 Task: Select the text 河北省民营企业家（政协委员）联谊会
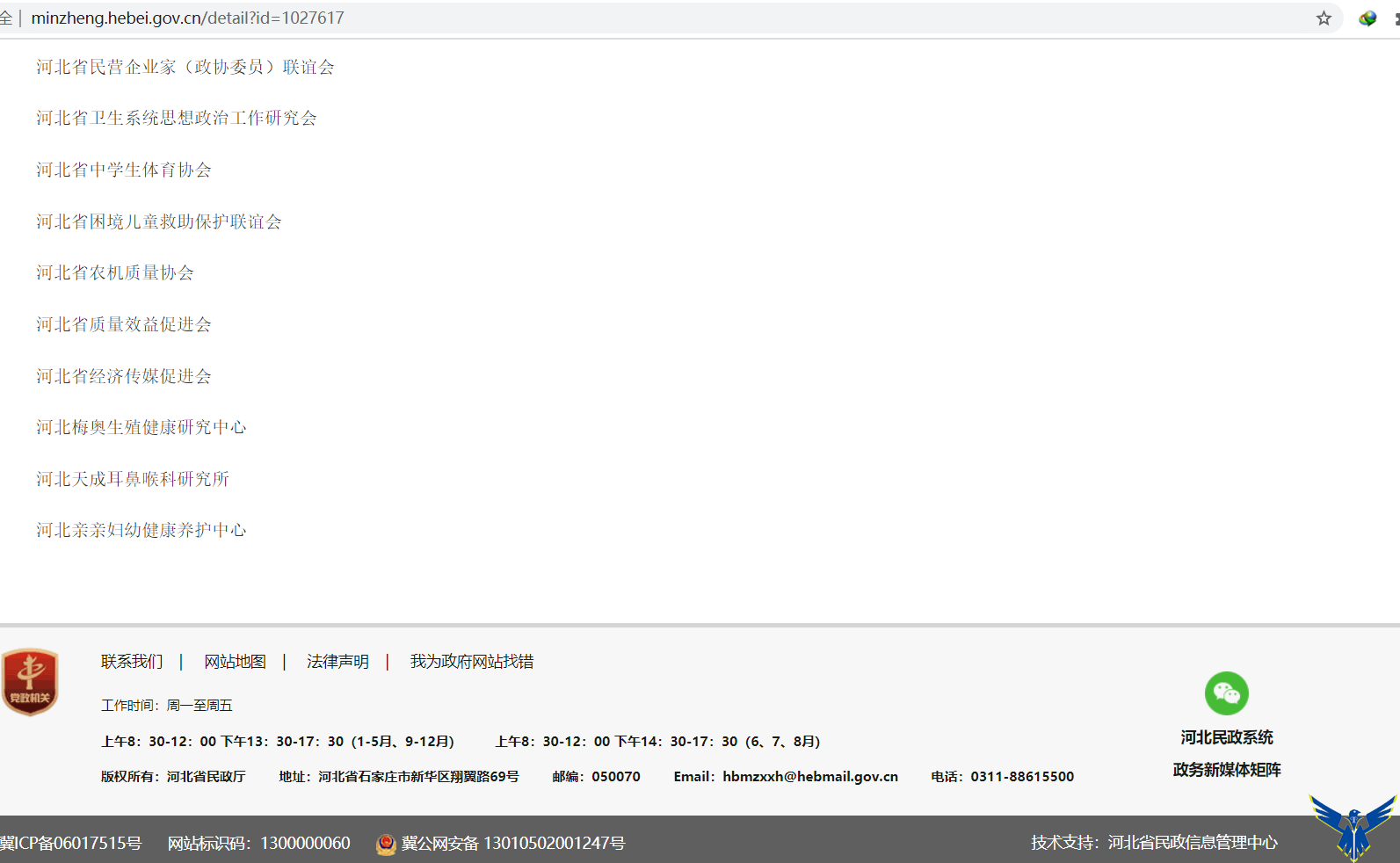tap(185, 68)
